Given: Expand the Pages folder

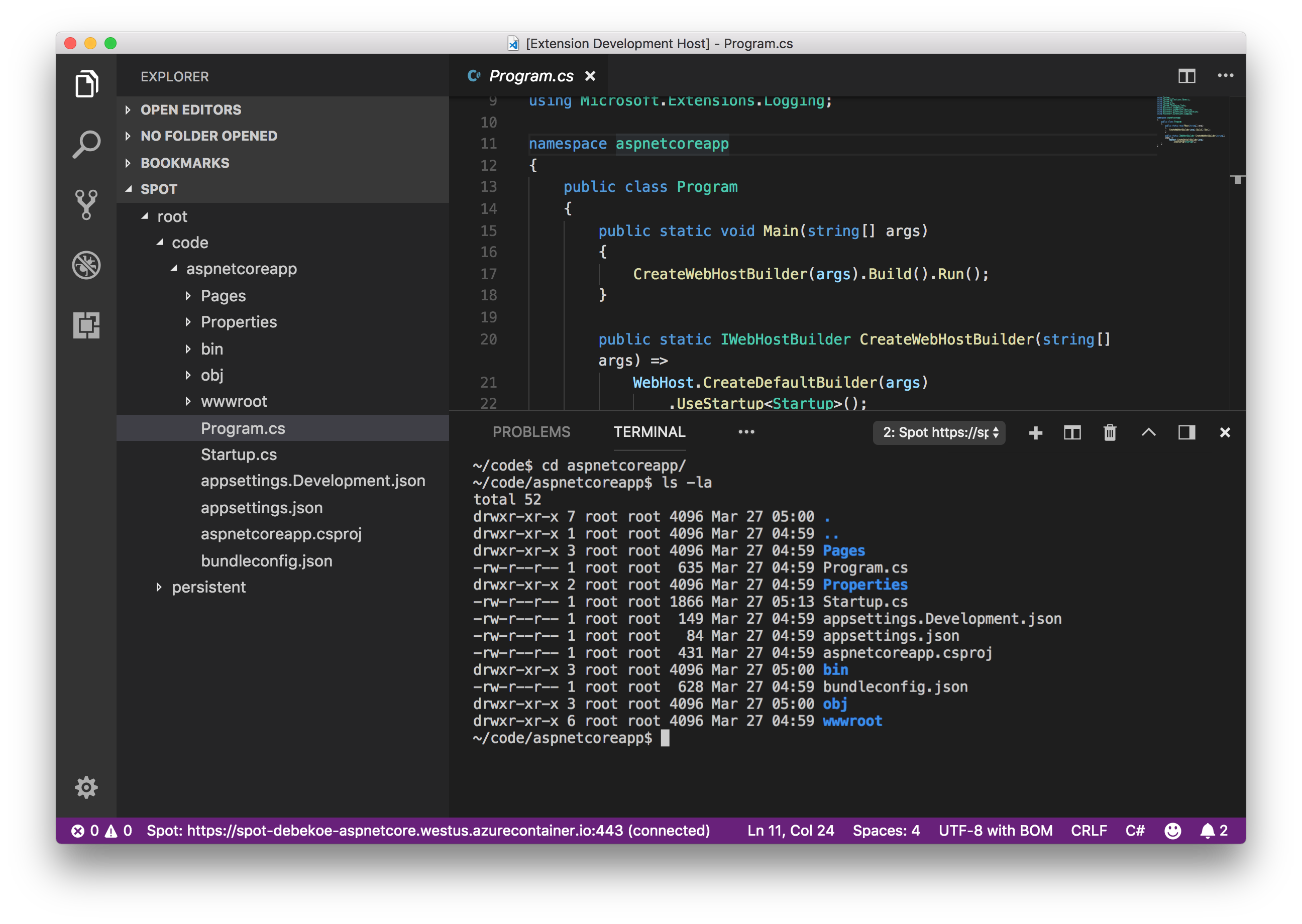Looking at the screenshot, I should tap(223, 296).
